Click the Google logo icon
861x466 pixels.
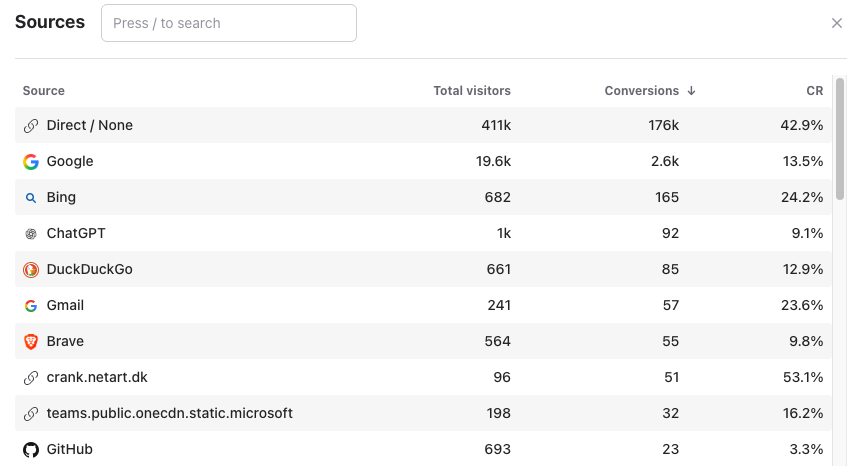(x=31, y=161)
